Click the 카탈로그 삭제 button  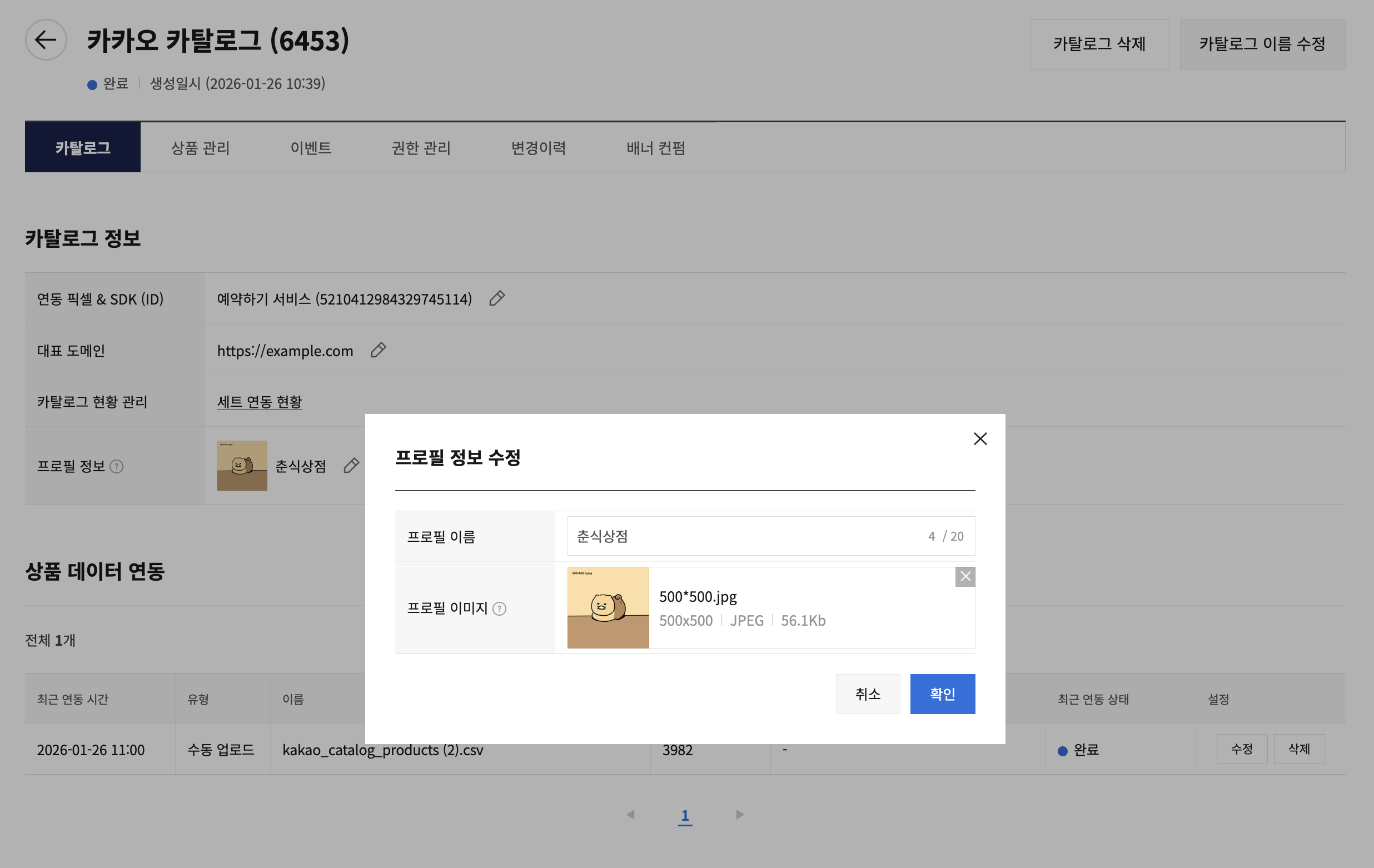1099,44
